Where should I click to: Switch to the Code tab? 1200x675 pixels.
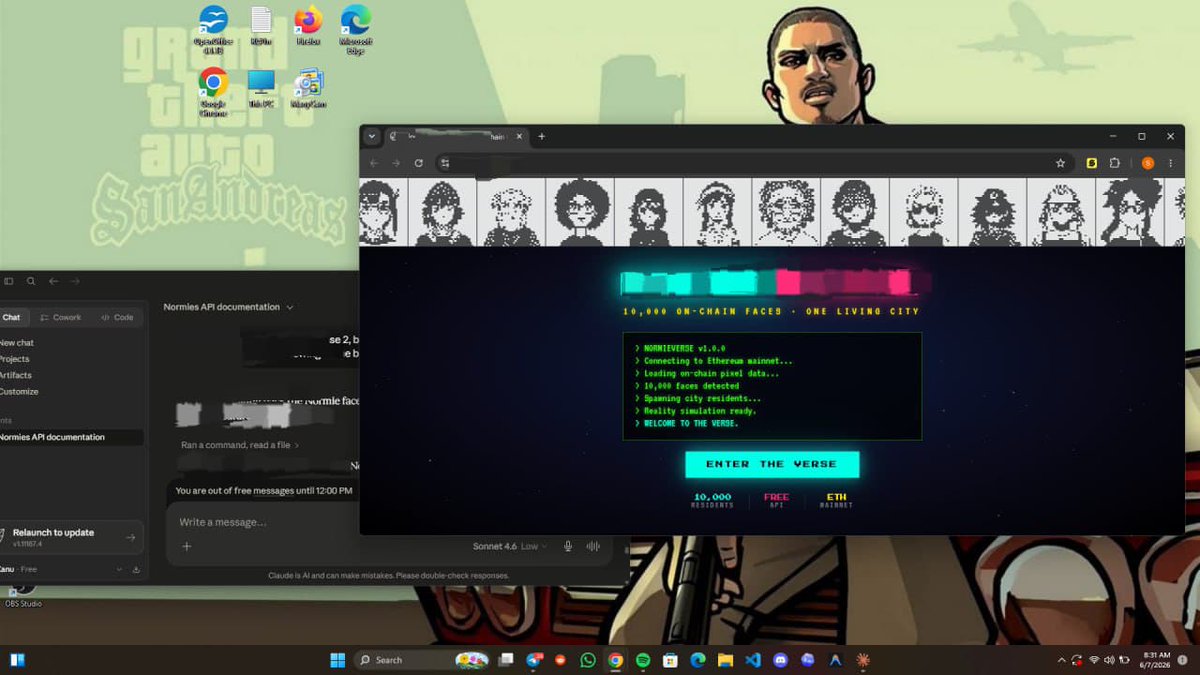coord(117,317)
